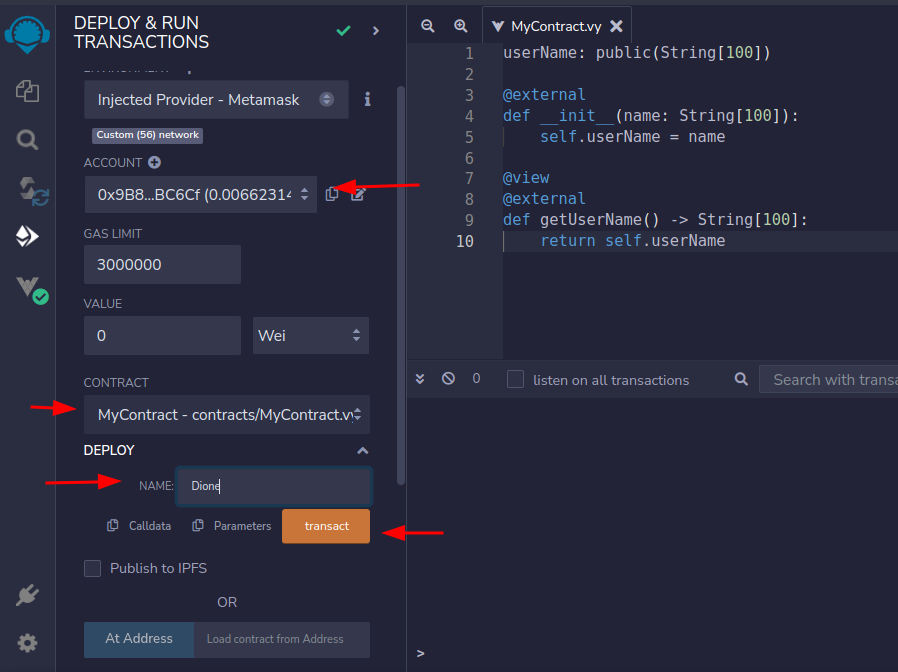Image resolution: width=898 pixels, height=672 pixels.
Task: Open the File Explorer sidebar icon
Action: (27, 91)
